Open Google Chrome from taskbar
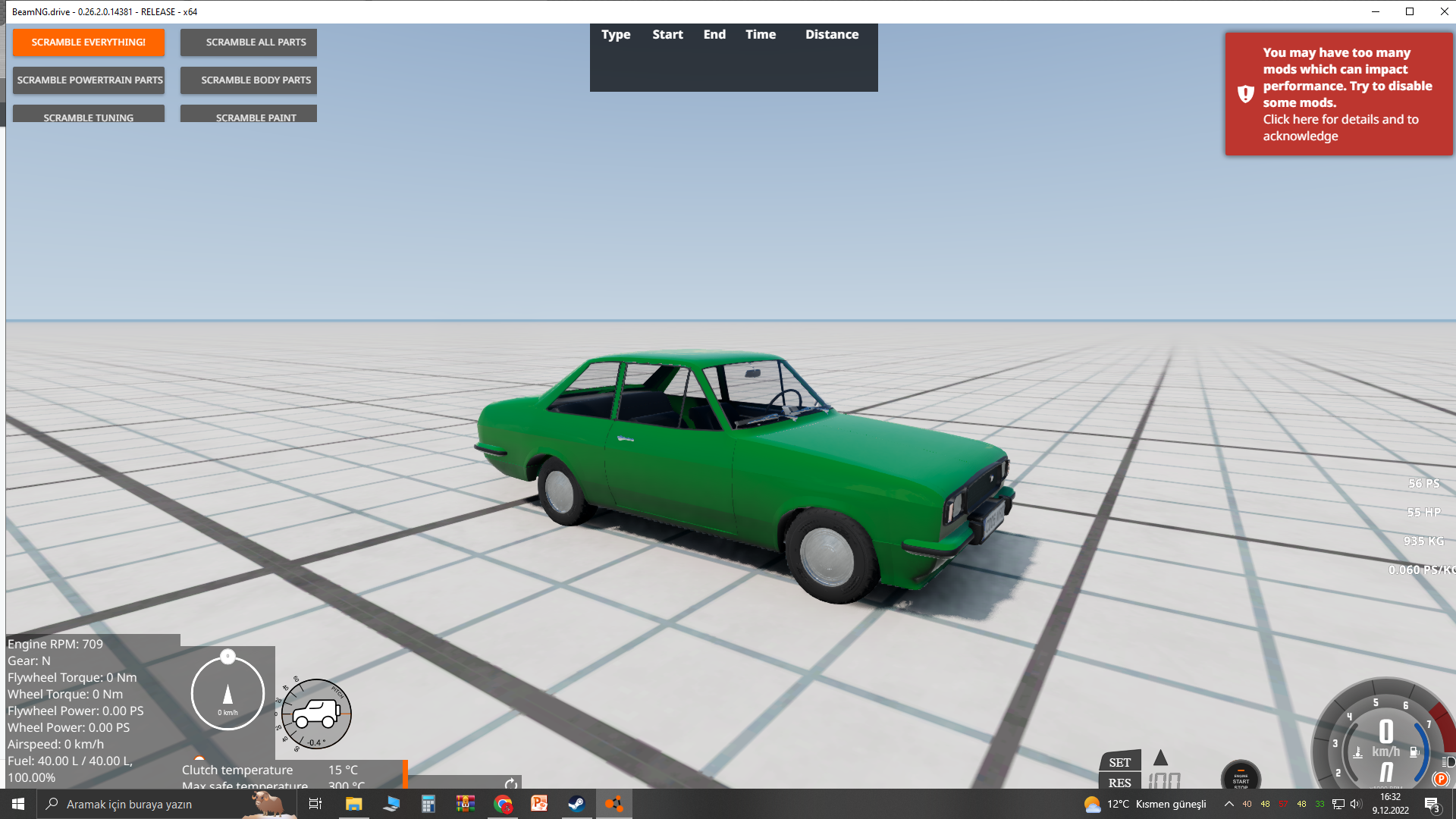The image size is (1456, 819). tap(503, 804)
